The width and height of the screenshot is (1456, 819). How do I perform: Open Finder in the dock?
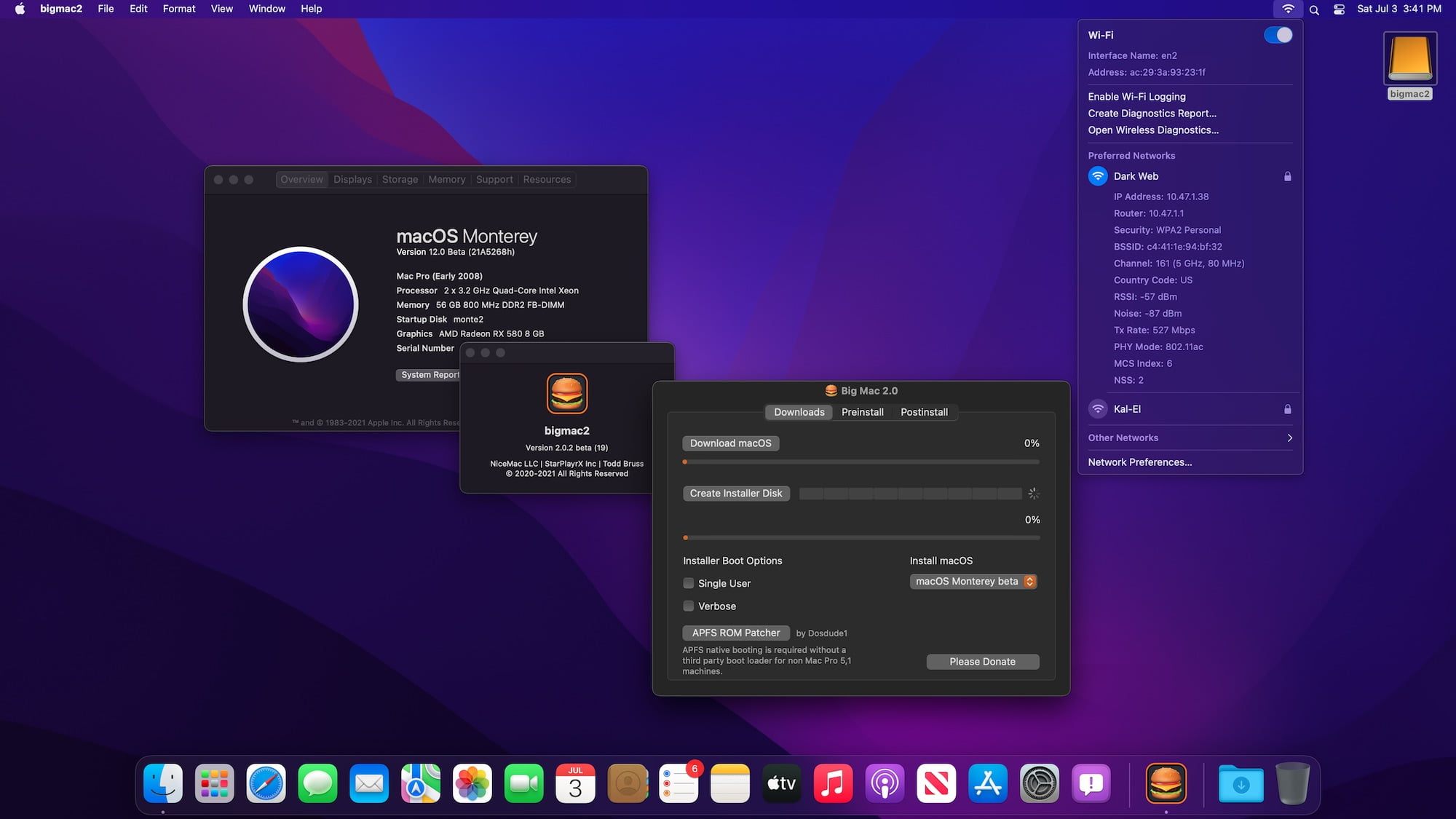(163, 784)
